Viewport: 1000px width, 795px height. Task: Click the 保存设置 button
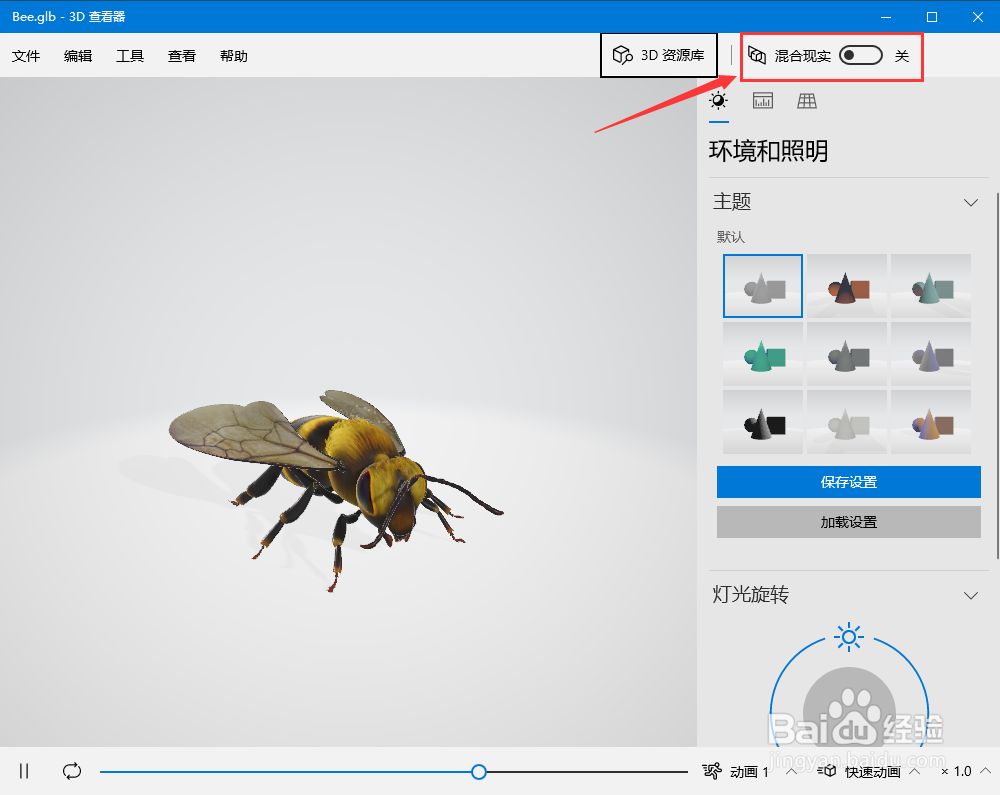849,482
